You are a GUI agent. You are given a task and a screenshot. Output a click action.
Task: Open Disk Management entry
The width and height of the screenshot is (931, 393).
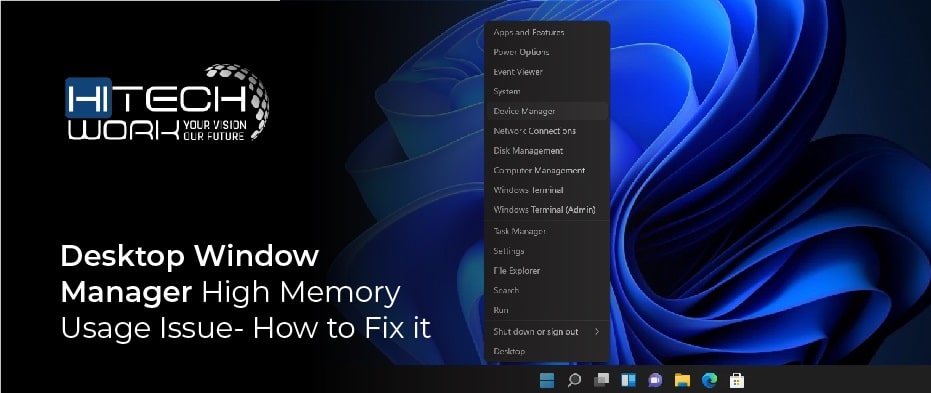tap(547, 151)
